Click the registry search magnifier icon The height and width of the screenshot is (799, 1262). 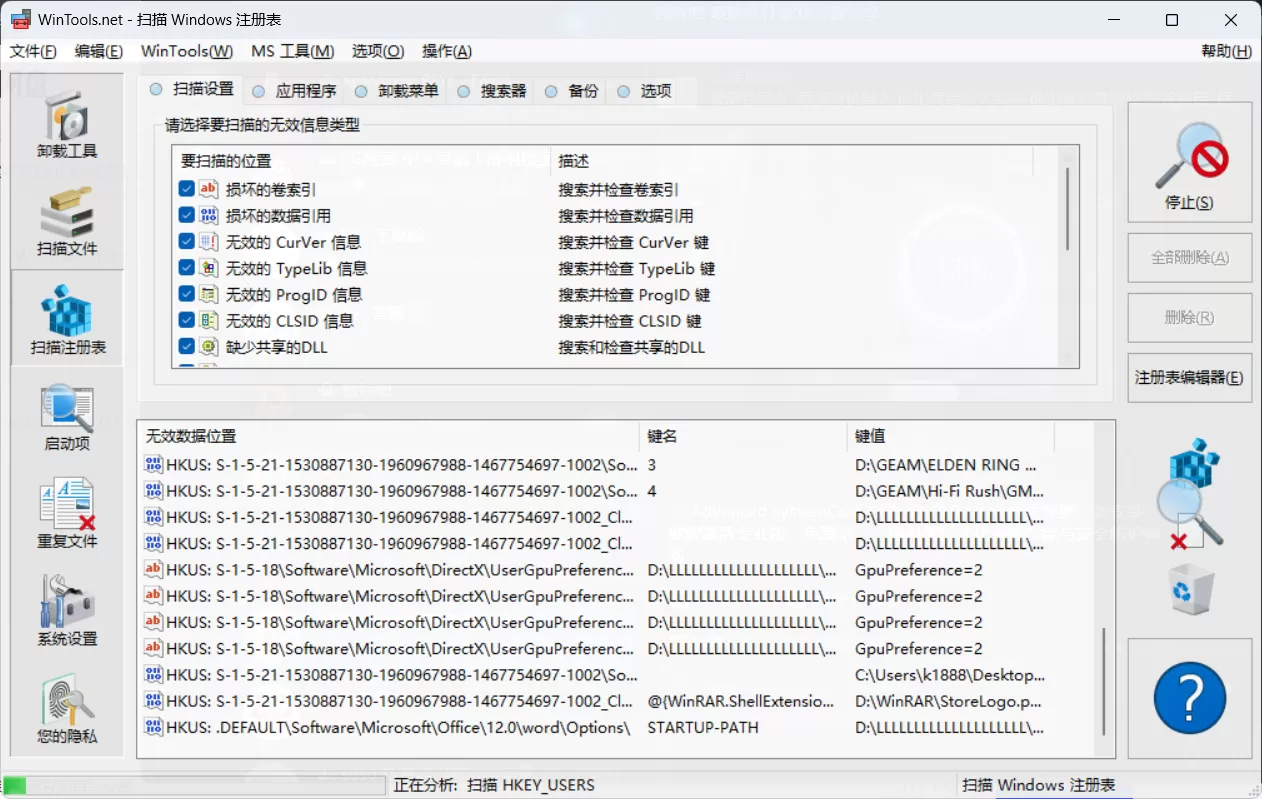(1189, 493)
